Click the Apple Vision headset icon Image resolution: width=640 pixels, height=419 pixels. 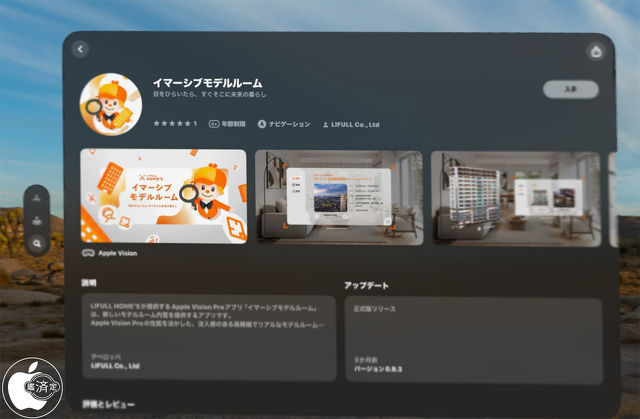pyautogui.click(x=88, y=254)
